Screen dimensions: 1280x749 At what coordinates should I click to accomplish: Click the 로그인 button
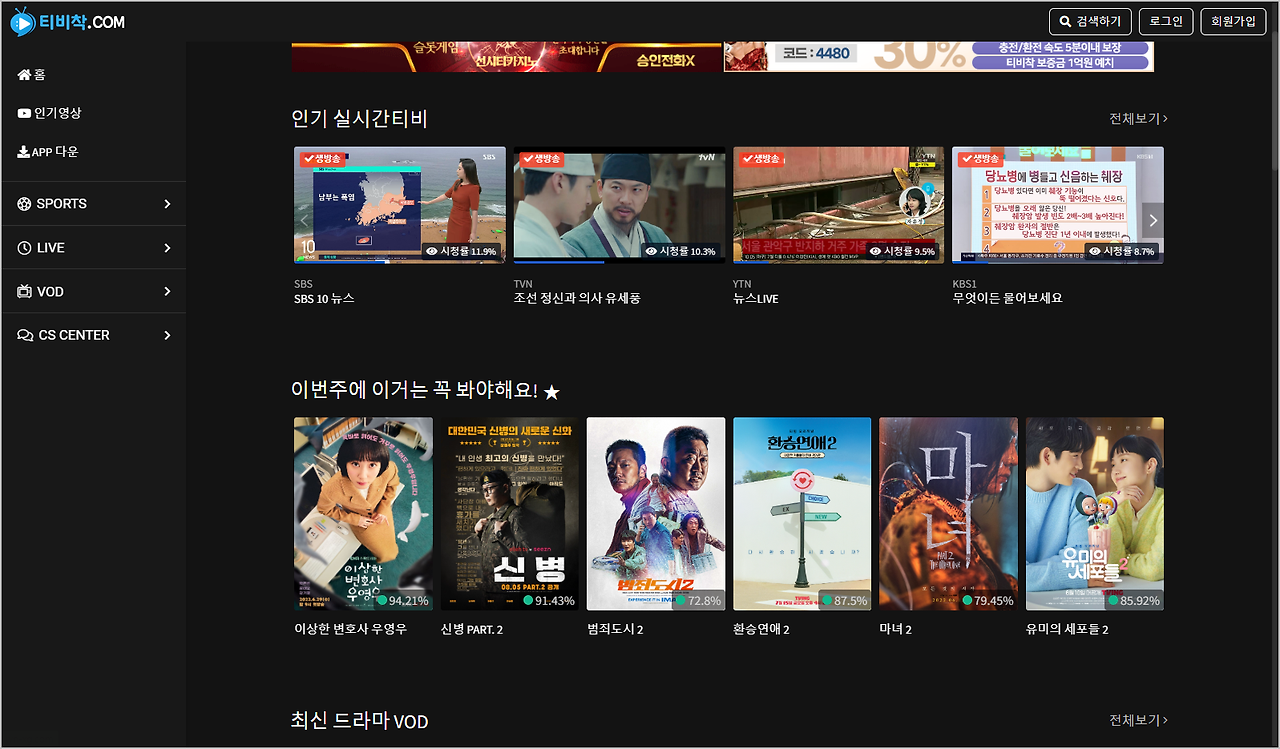tap(1166, 21)
